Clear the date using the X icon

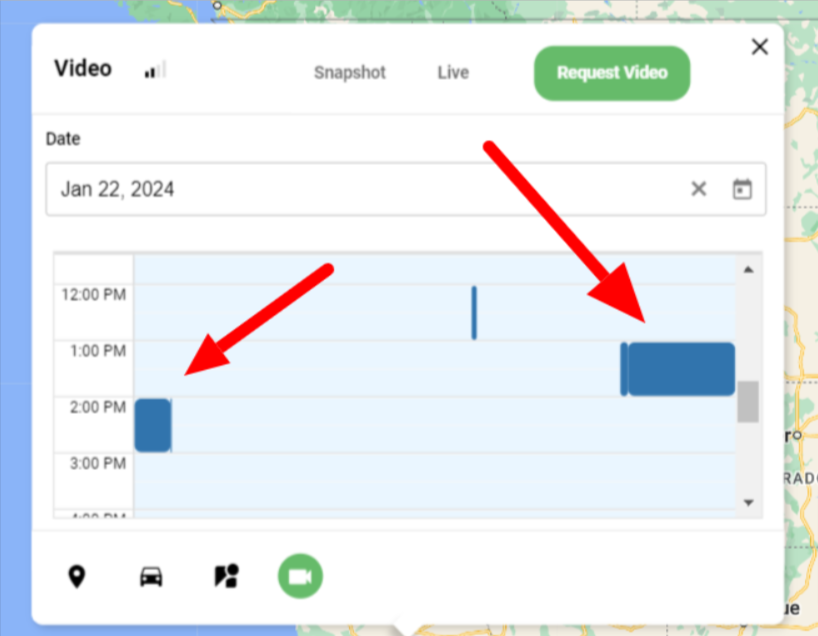698,188
